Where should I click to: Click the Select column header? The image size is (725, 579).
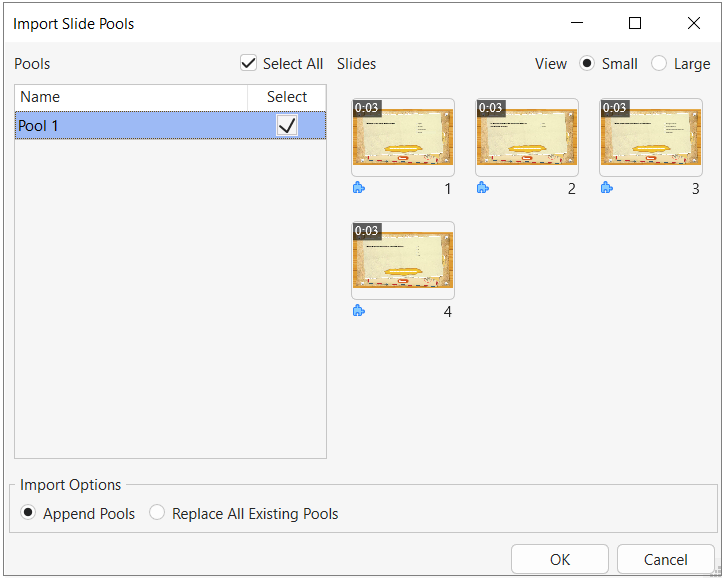point(287,97)
